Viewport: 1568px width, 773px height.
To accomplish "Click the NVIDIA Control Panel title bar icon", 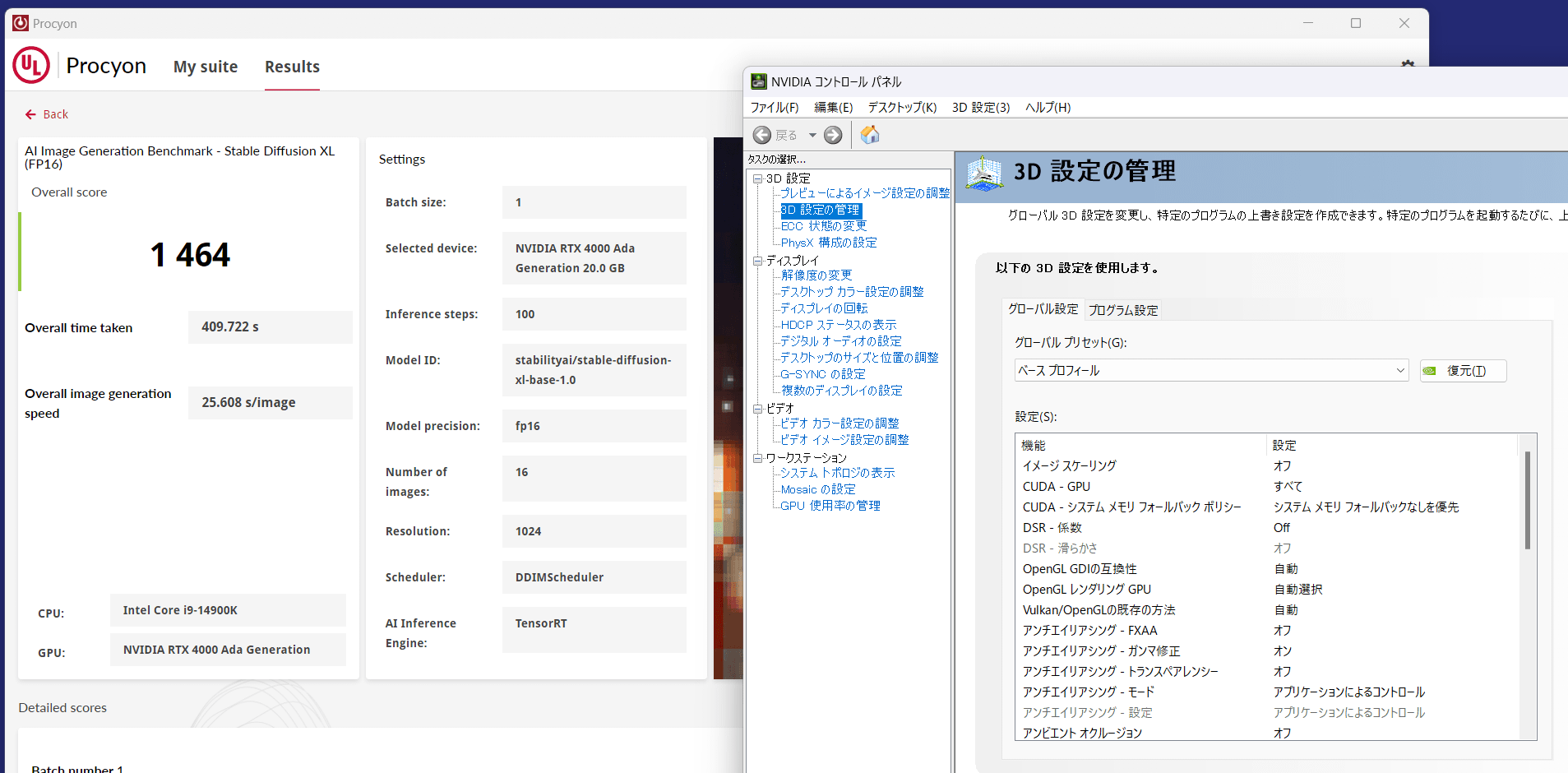I will (759, 81).
